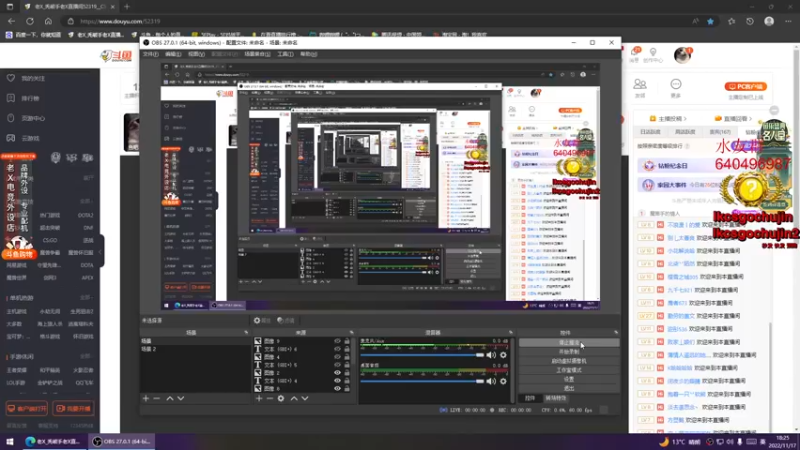The image size is (800, 450).
Task: Open OBS 编辑 edit menu
Action: click(x=173, y=54)
